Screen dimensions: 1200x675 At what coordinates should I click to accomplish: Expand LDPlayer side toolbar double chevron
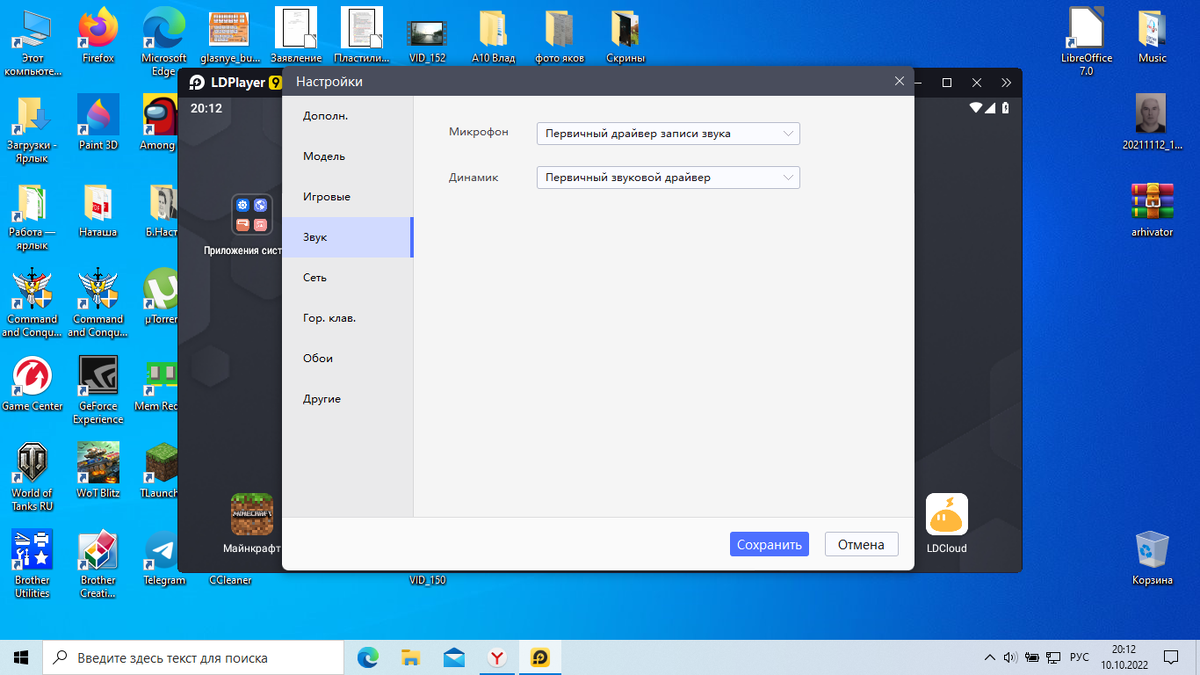pyautogui.click(x=1006, y=82)
